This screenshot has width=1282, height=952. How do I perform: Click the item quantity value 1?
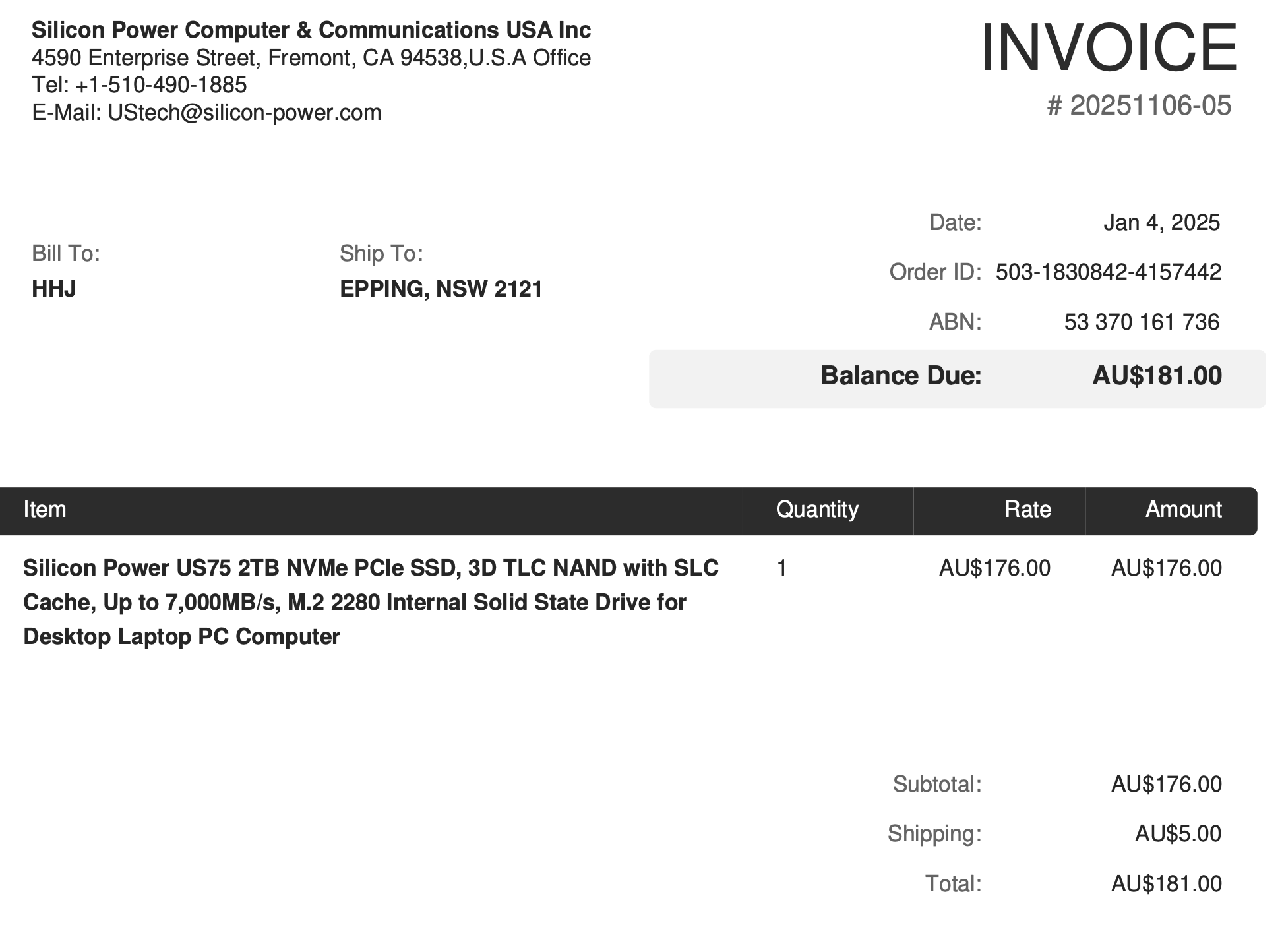click(x=782, y=568)
